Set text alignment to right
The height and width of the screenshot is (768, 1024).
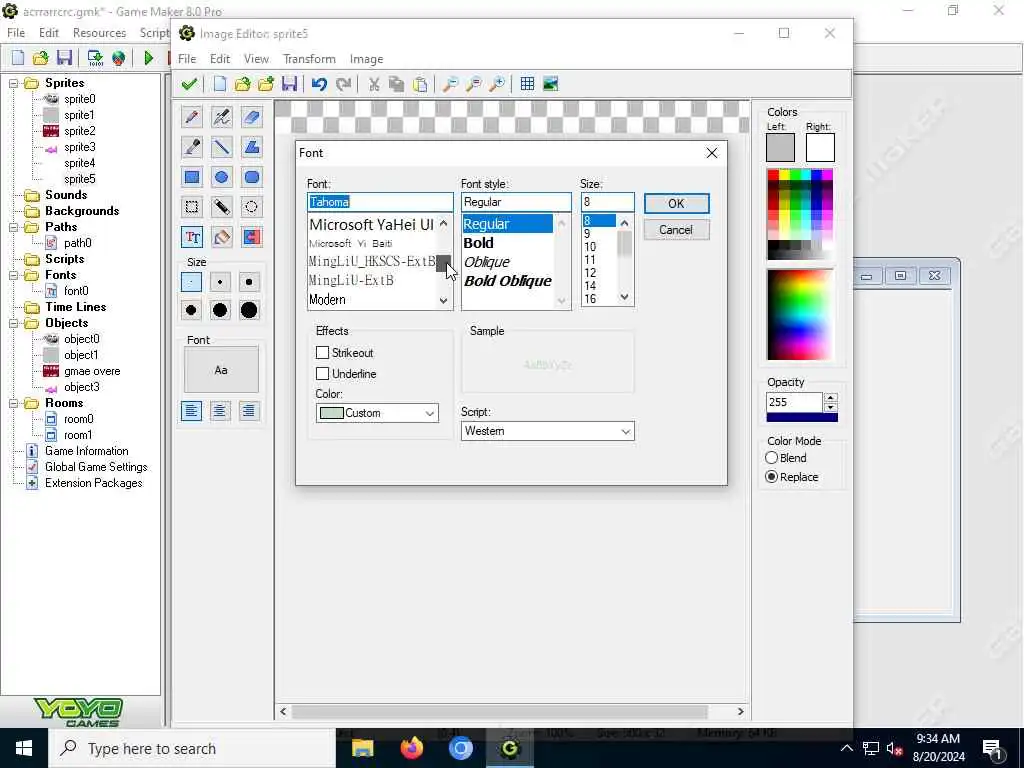click(249, 411)
